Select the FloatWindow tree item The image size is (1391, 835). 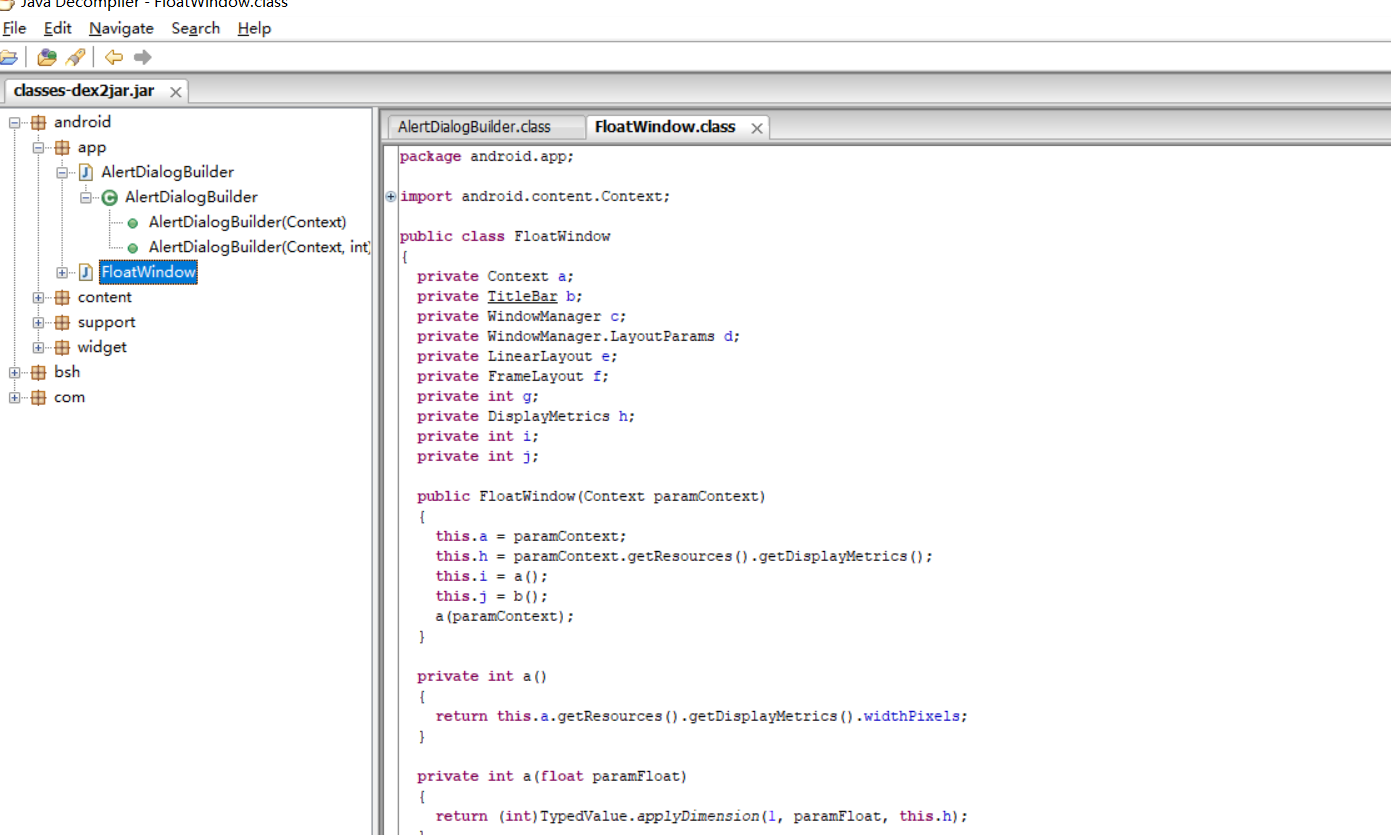coord(148,272)
